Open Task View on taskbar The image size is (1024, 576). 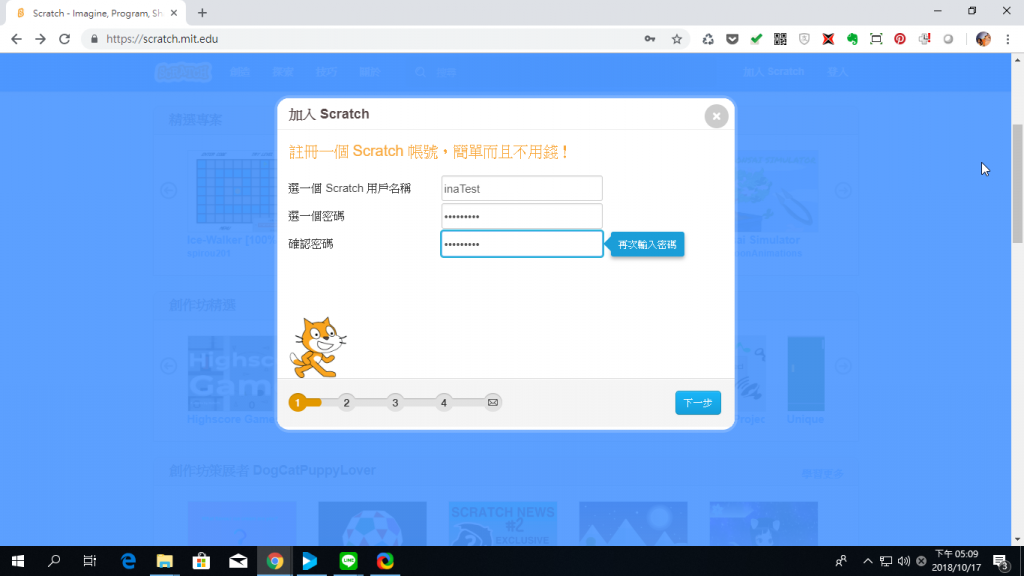coord(89,561)
